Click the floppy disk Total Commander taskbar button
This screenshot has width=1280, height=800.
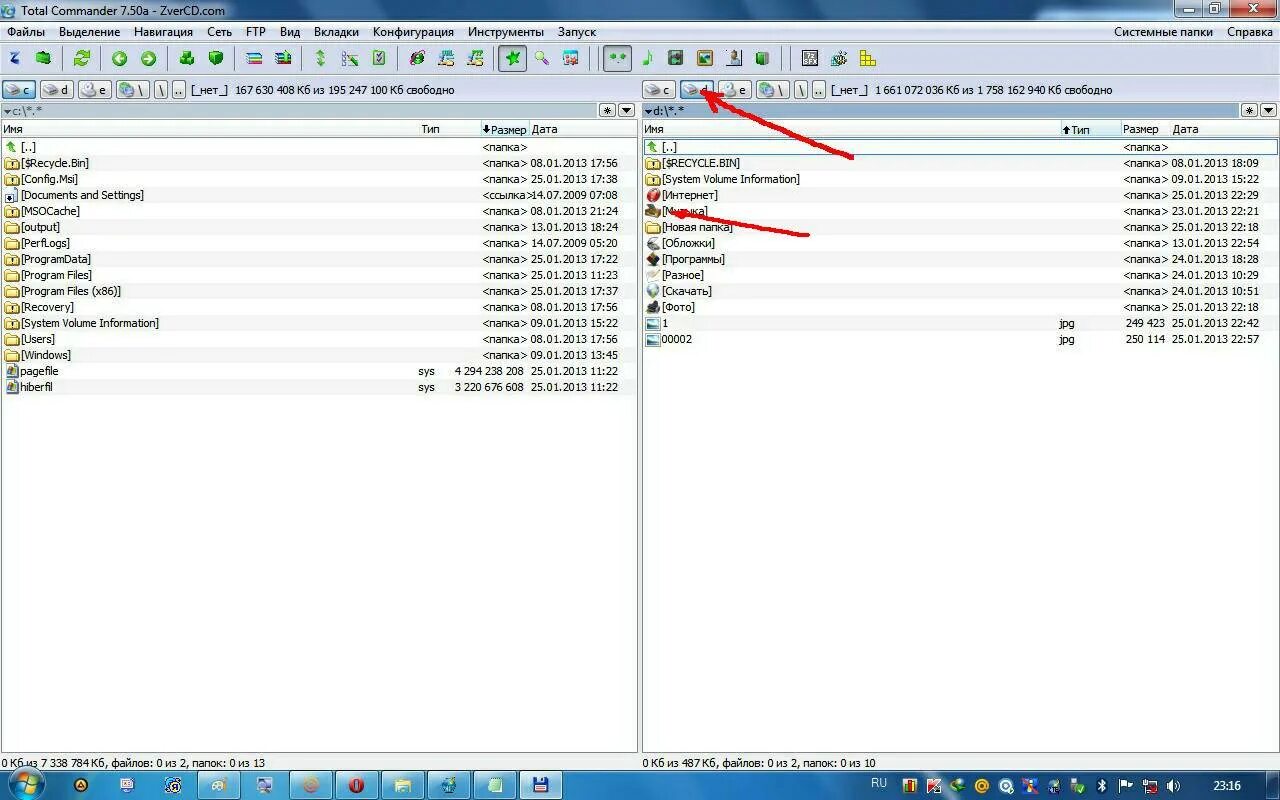540,785
